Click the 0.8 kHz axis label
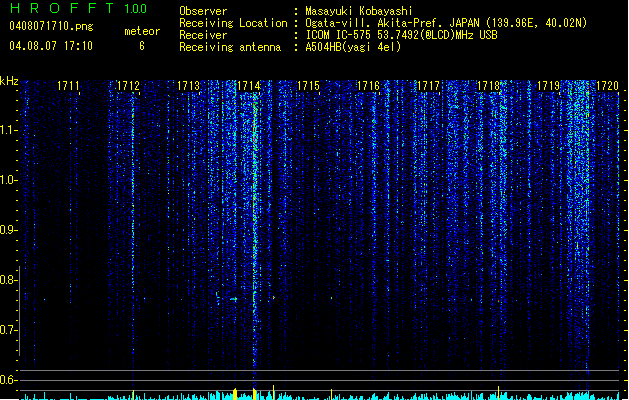629x400 pixels. pos(8,280)
